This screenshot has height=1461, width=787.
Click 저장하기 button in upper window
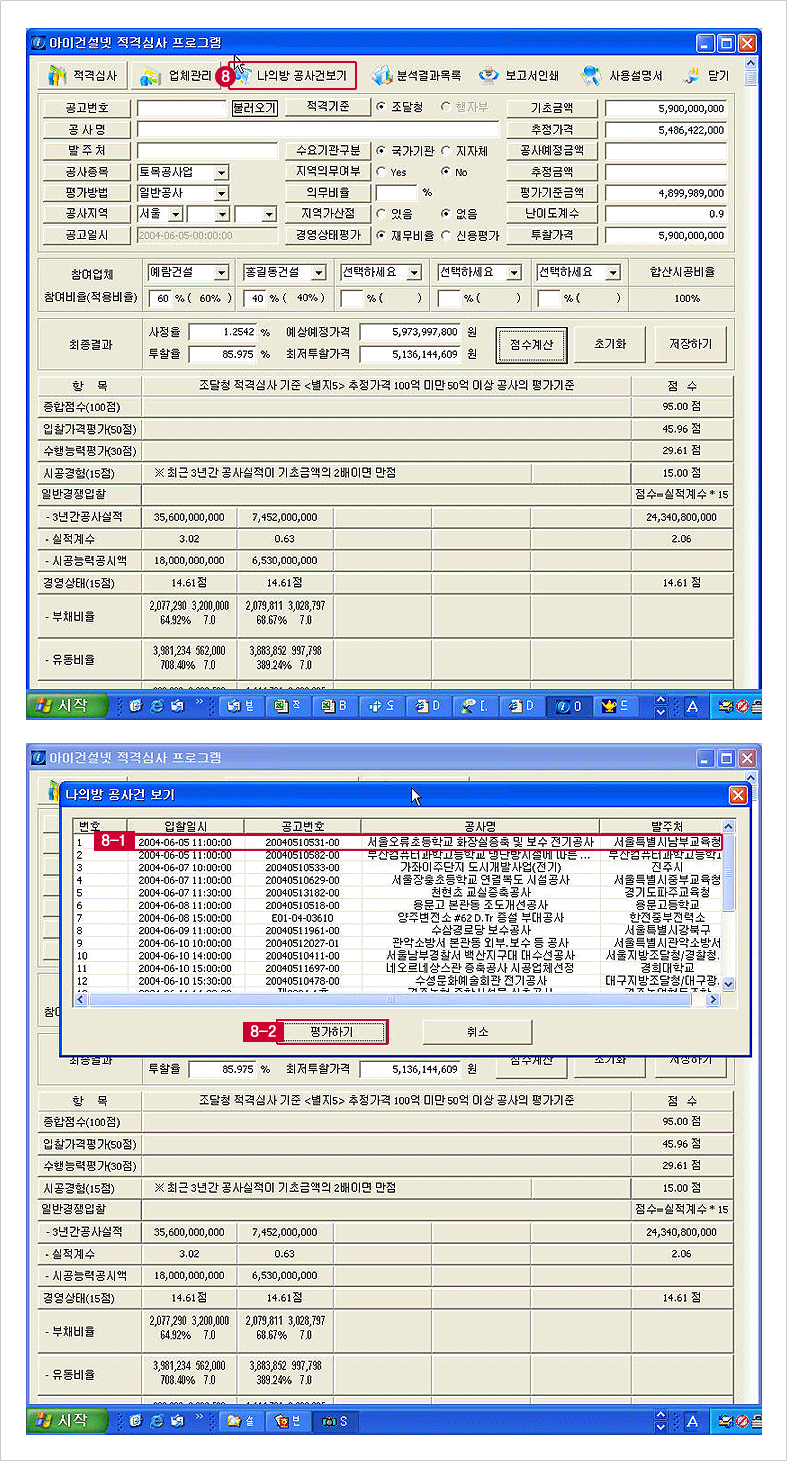pos(690,344)
